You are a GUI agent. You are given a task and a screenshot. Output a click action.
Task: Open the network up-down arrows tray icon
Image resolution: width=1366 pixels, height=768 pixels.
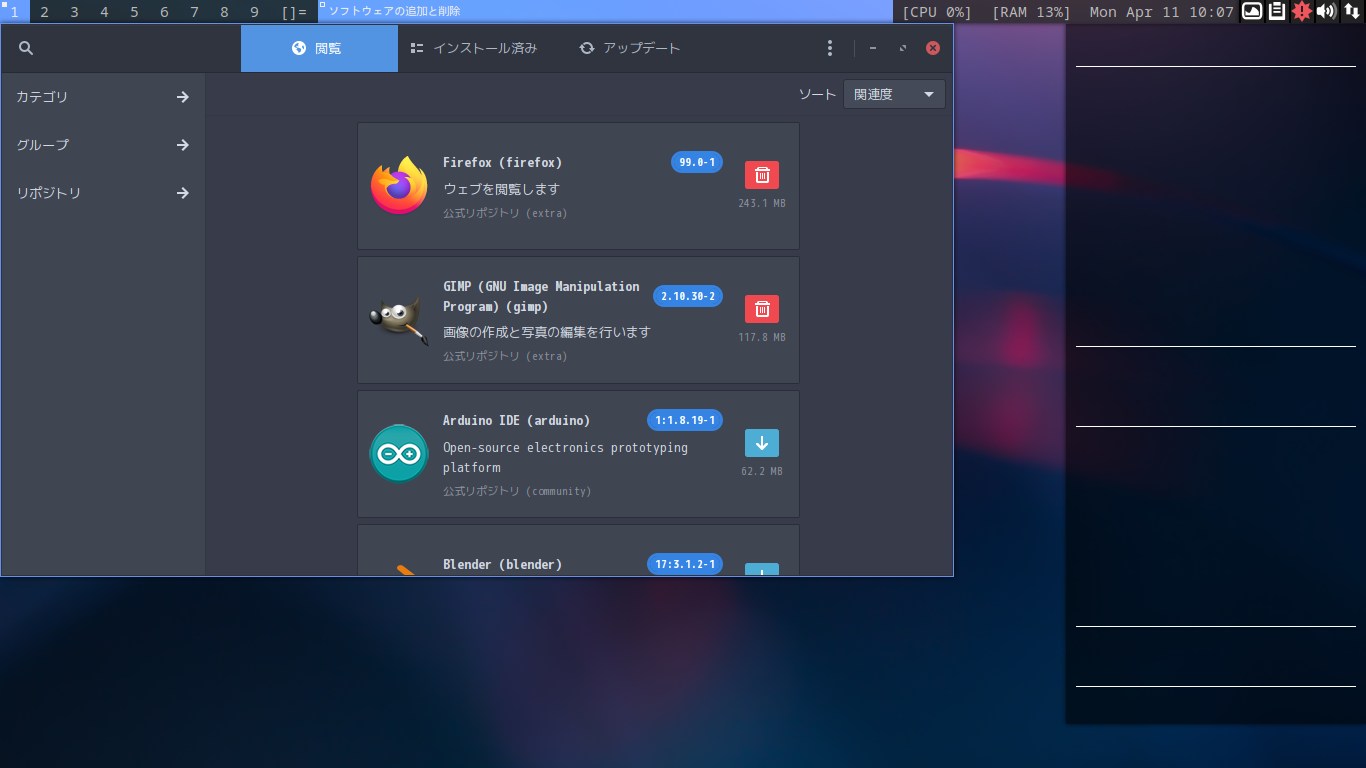1351,11
